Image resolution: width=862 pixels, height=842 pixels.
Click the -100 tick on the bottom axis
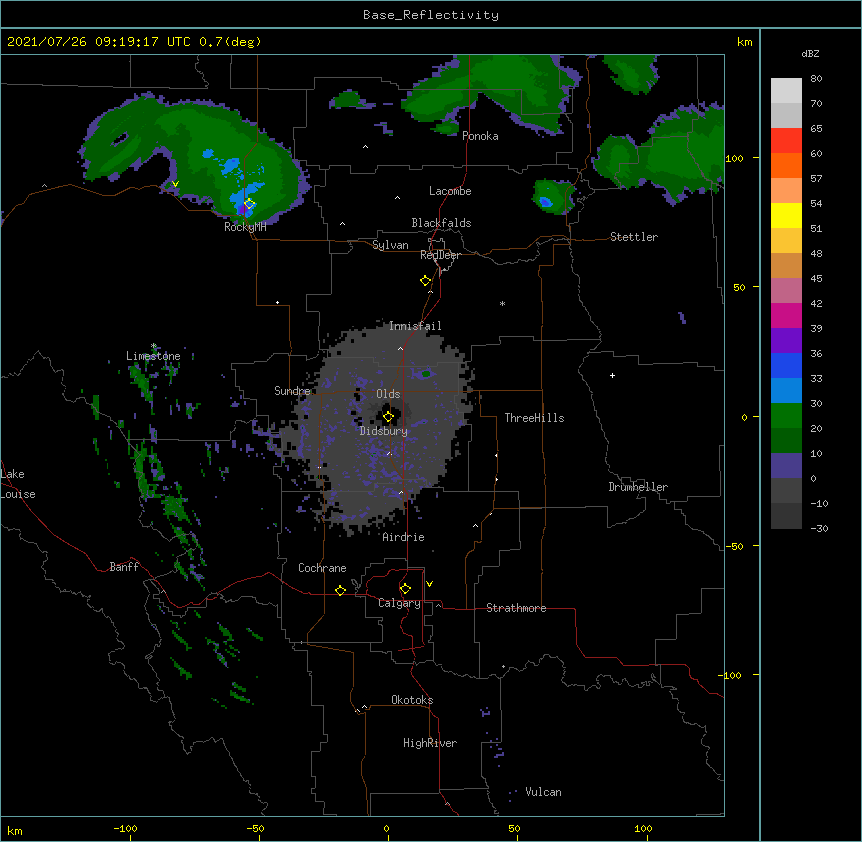pyautogui.click(x=125, y=828)
